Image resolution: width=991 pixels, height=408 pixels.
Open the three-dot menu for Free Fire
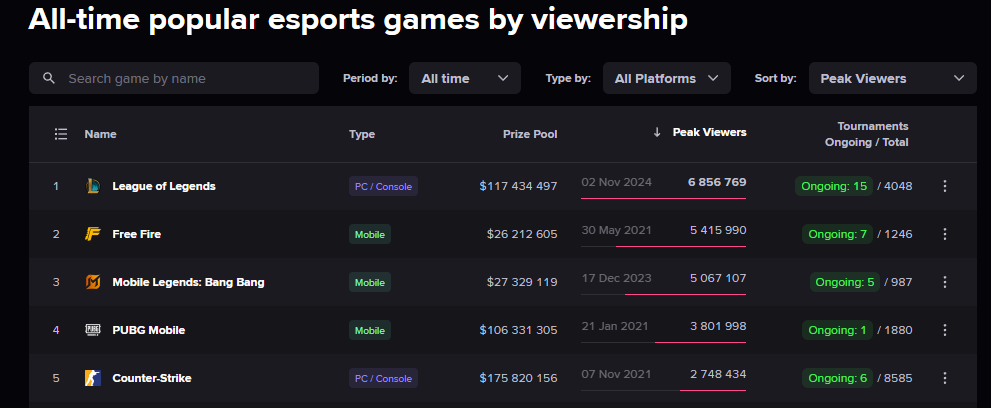click(x=945, y=234)
